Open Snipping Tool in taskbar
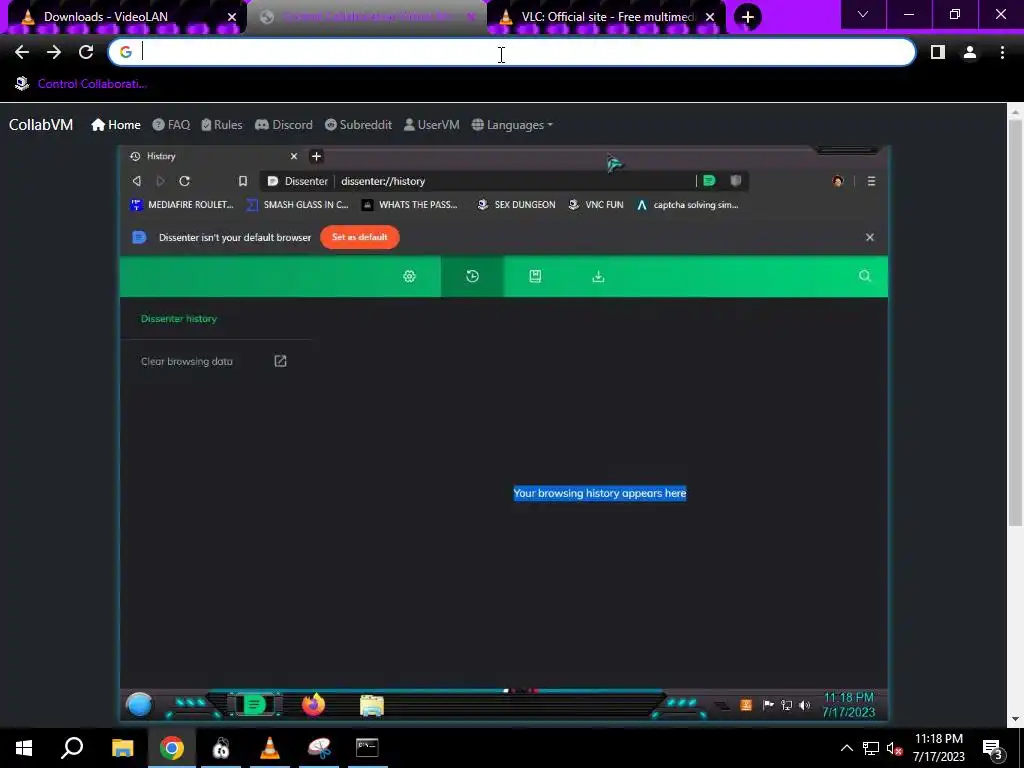Viewport: 1024px width, 768px height. coord(319,748)
